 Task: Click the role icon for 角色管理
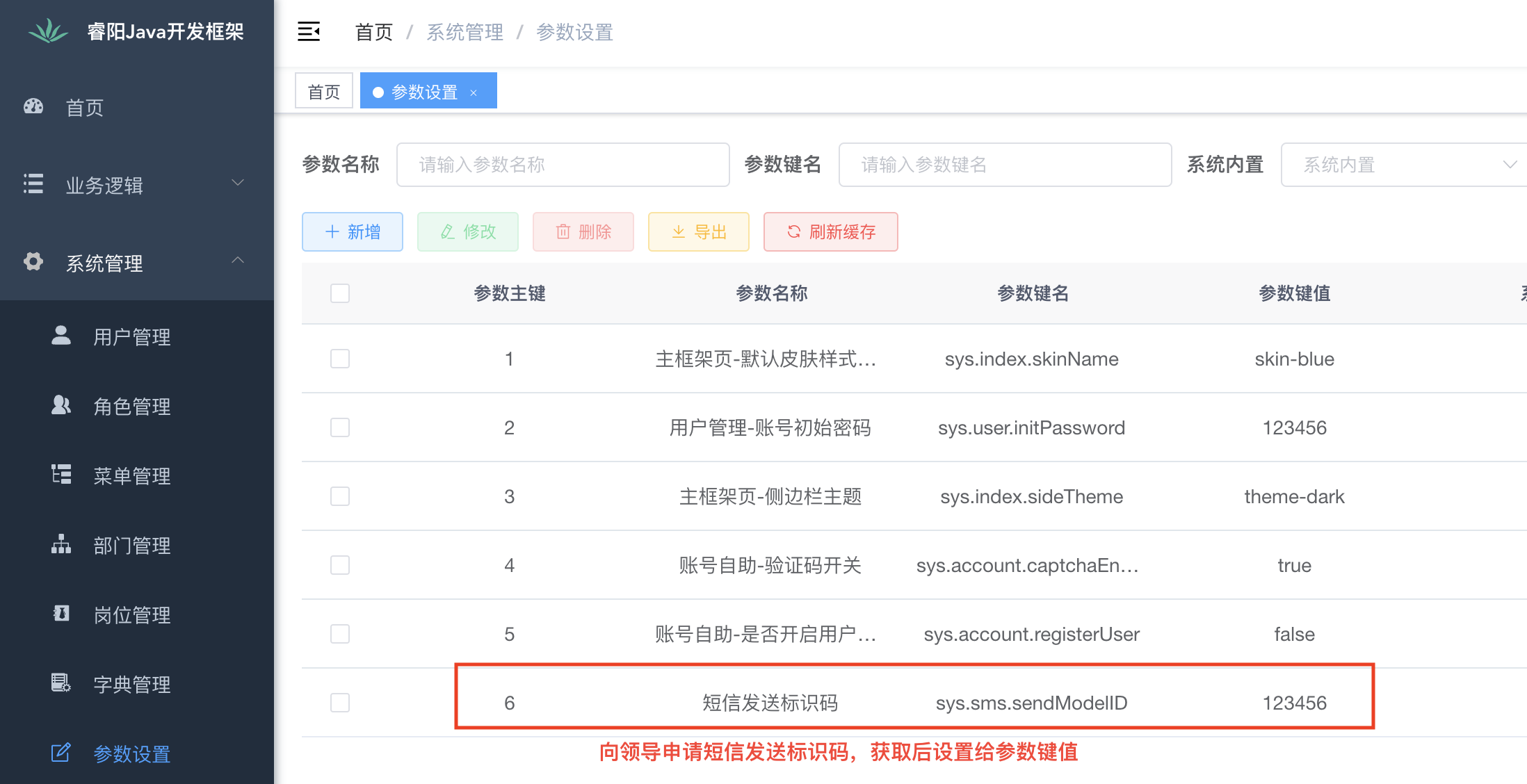click(x=61, y=405)
